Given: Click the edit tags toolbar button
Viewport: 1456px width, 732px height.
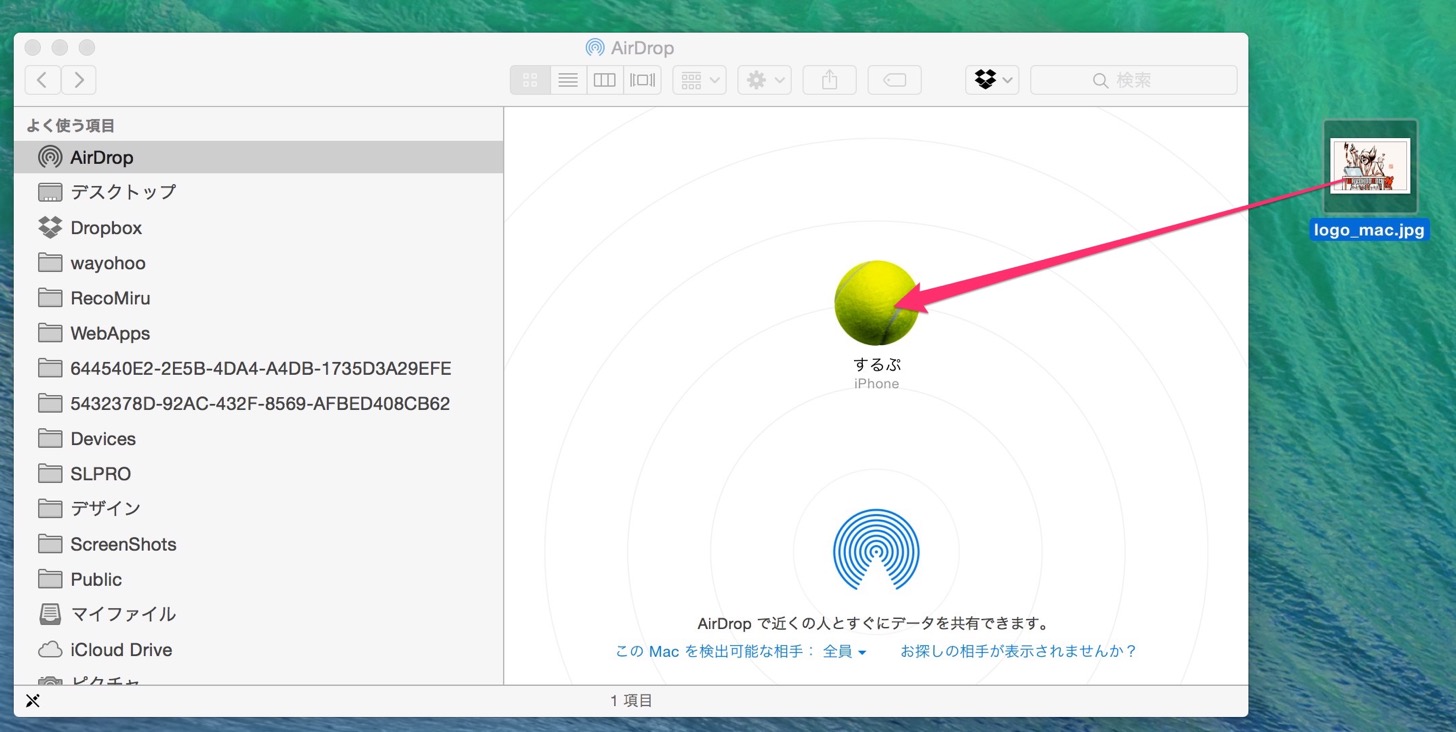Looking at the screenshot, I should coord(894,80).
